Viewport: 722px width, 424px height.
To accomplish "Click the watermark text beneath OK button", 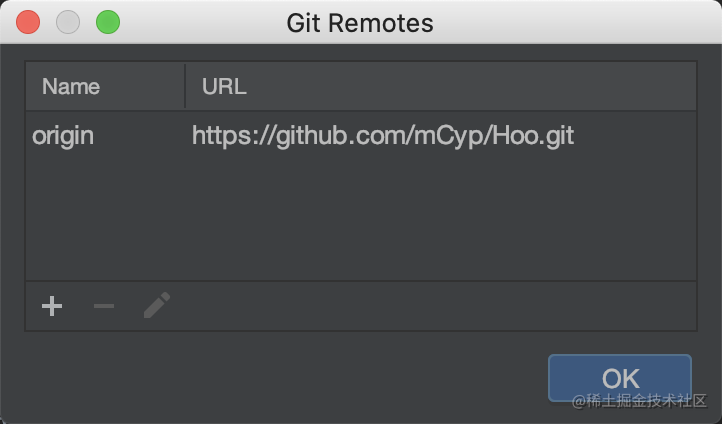I will pos(639,401).
